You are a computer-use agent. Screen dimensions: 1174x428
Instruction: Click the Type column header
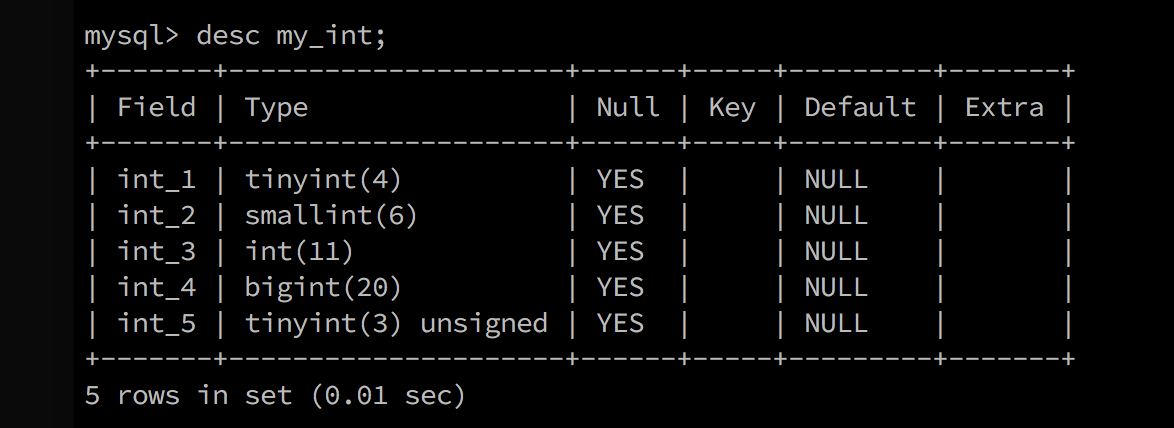[x=276, y=108]
